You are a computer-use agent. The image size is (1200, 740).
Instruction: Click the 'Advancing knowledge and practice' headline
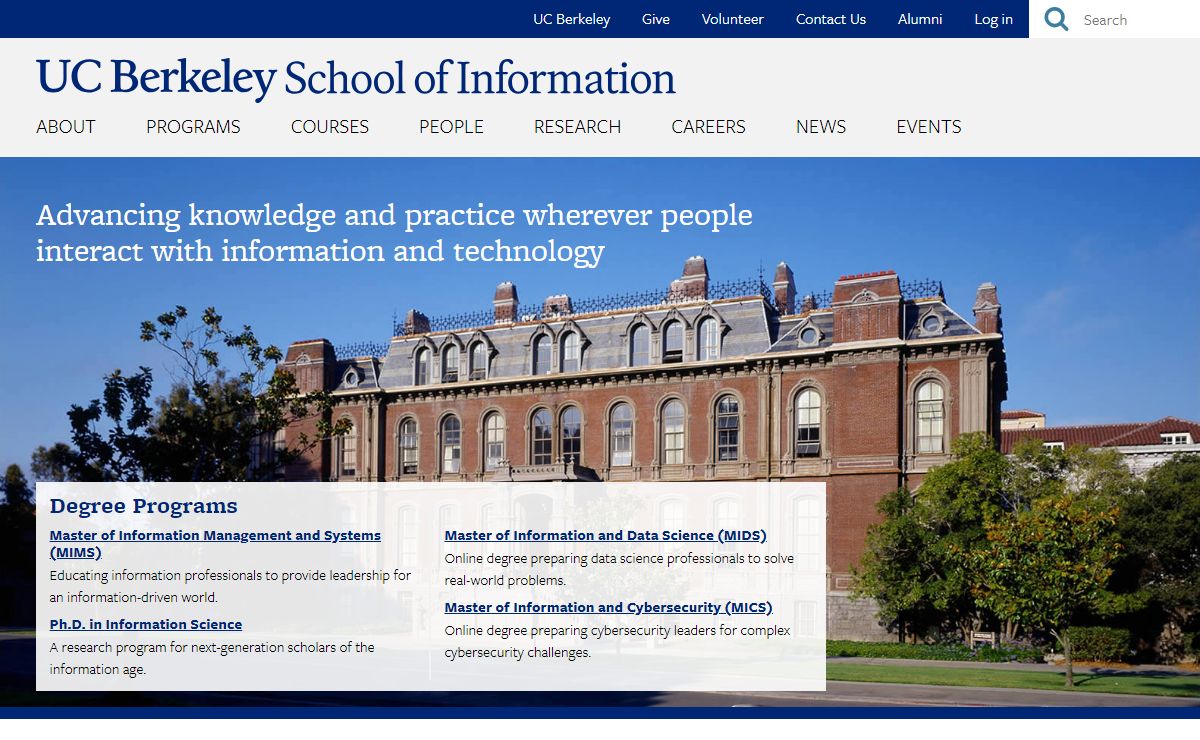pyautogui.click(x=394, y=232)
